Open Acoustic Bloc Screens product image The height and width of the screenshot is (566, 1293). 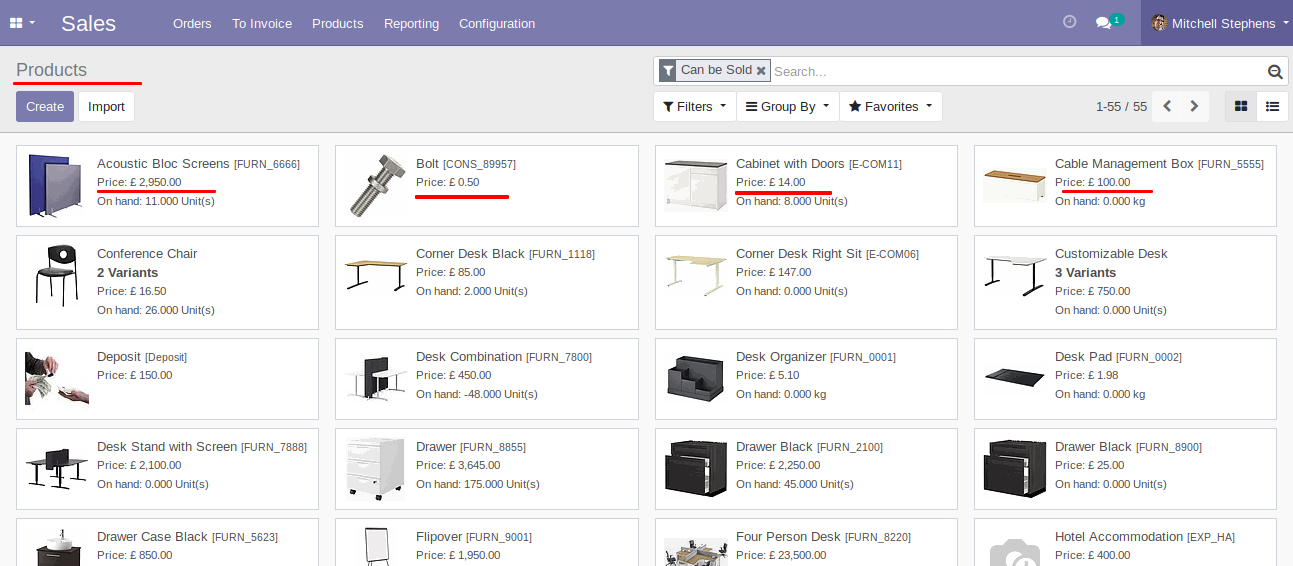pyautogui.click(x=57, y=186)
